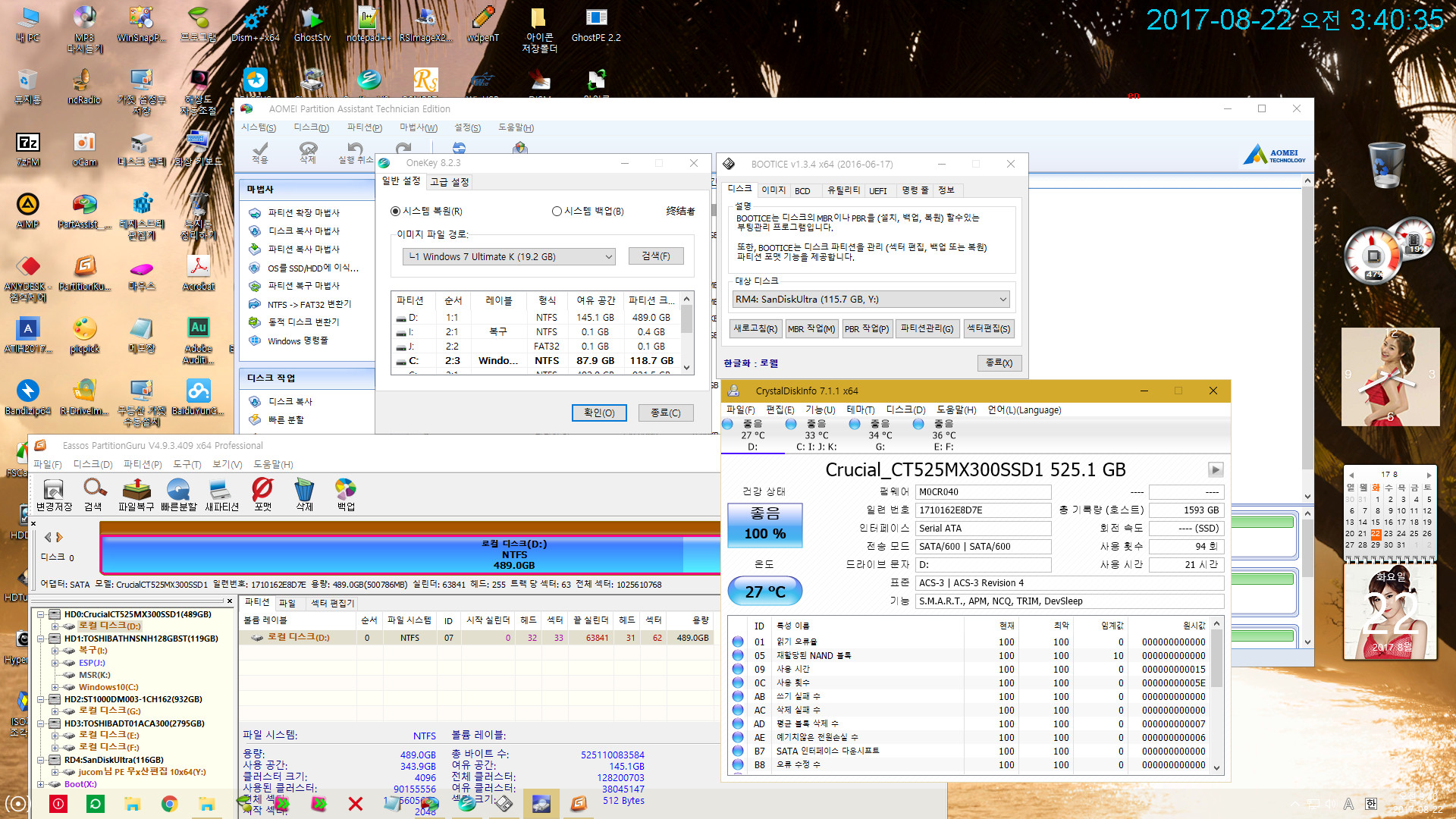Collapse the HD3:TOSHIBADT01ACA300 tree node
This screenshot has width=1456, height=819.
pos(41,723)
